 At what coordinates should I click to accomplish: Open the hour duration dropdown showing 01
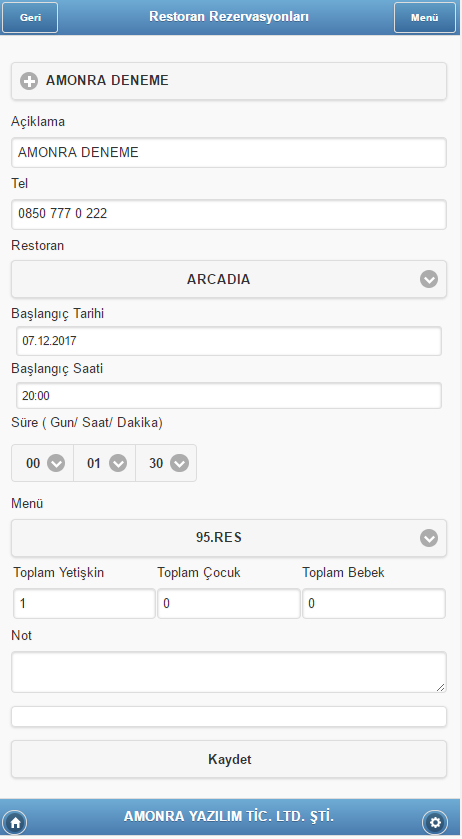[104, 463]
